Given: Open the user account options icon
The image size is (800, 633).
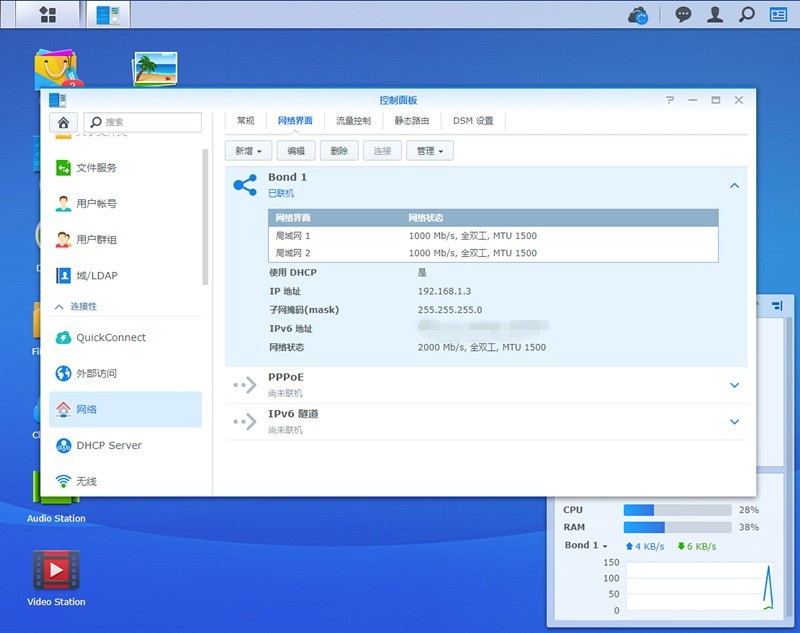Looking at the screenshot, I should point(715,15).
